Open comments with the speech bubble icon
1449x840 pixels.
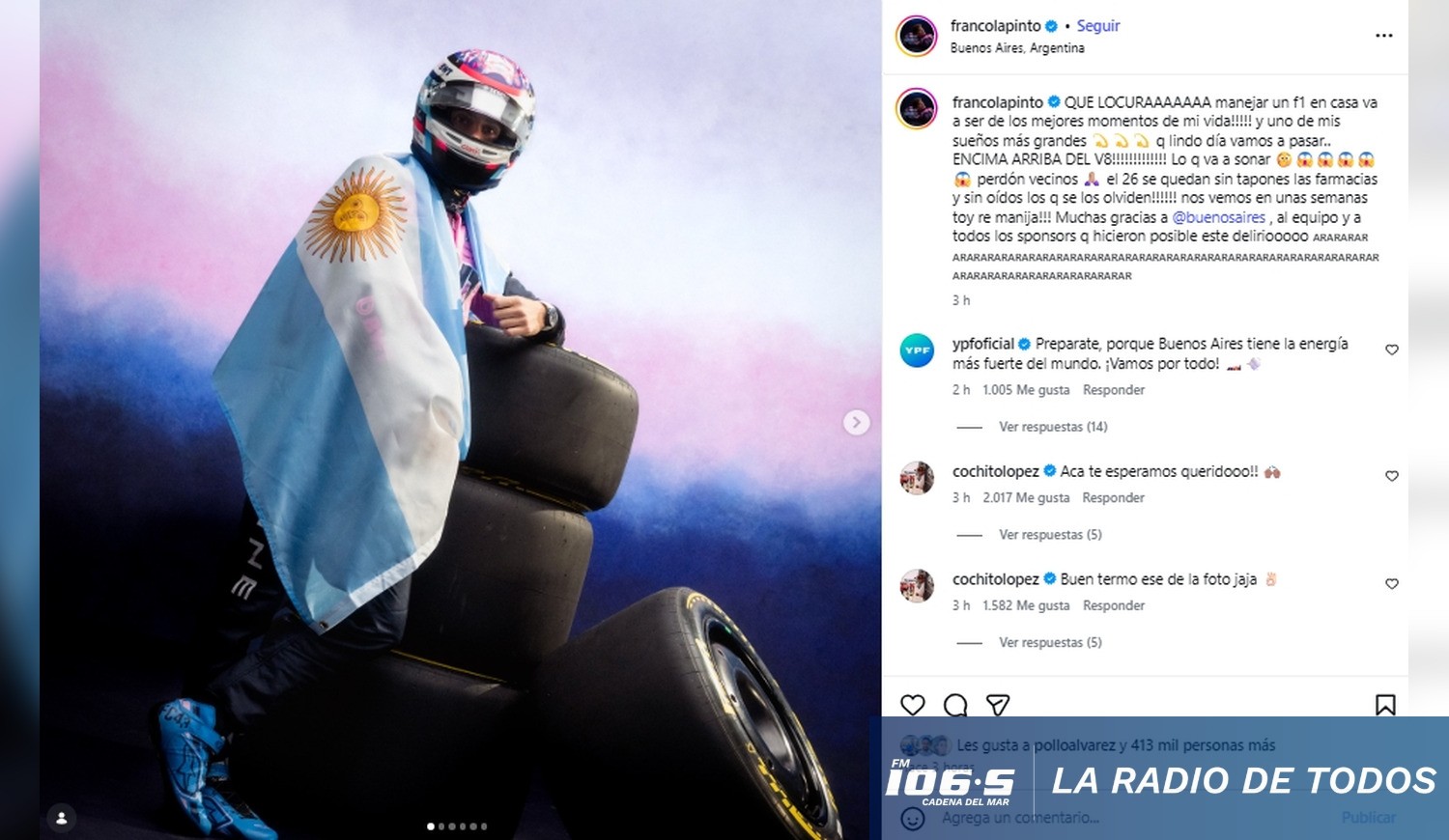tap(955, 705)
